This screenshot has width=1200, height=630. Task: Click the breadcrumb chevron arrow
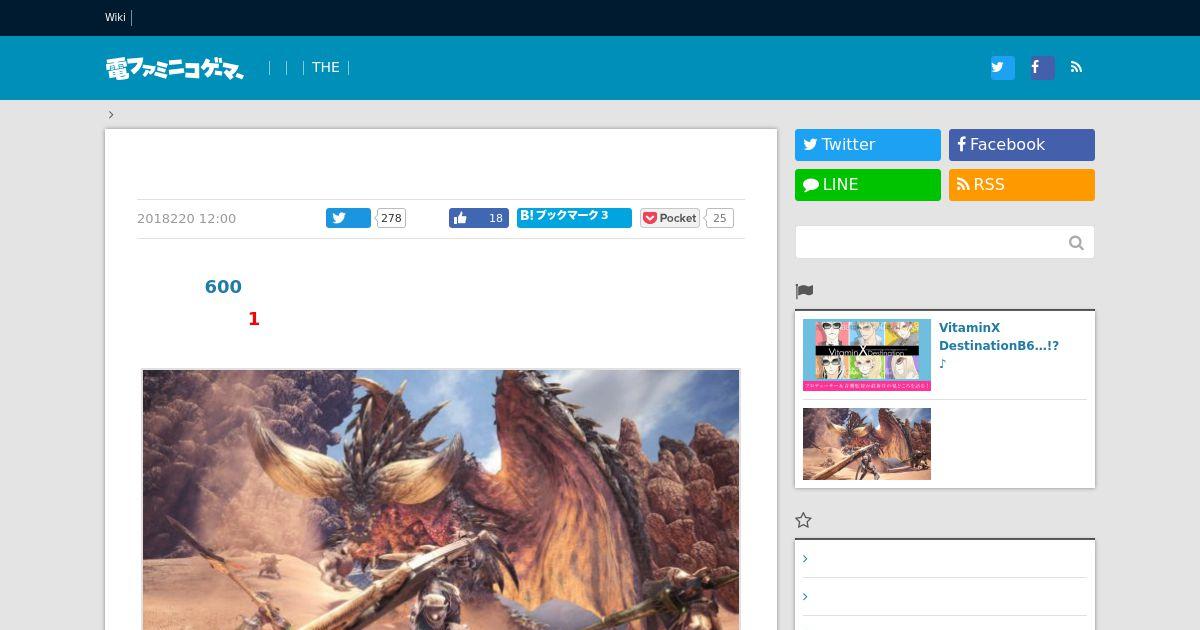pyautogui.click(x=111, y=115)
